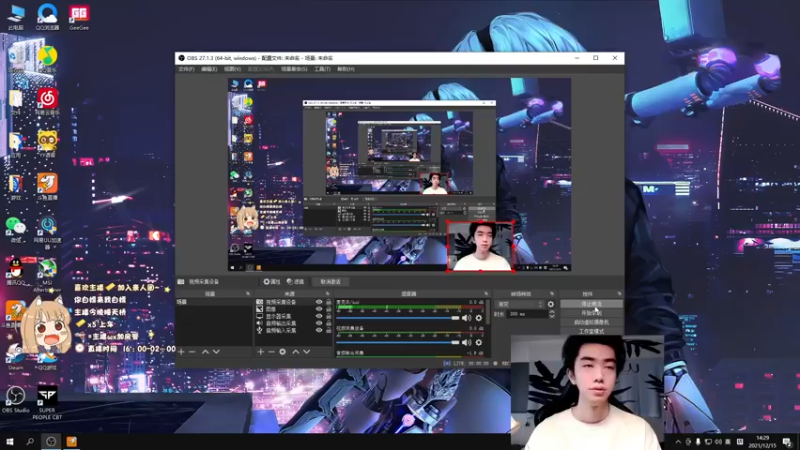Pop out the scenes dock

click(248, 294)
